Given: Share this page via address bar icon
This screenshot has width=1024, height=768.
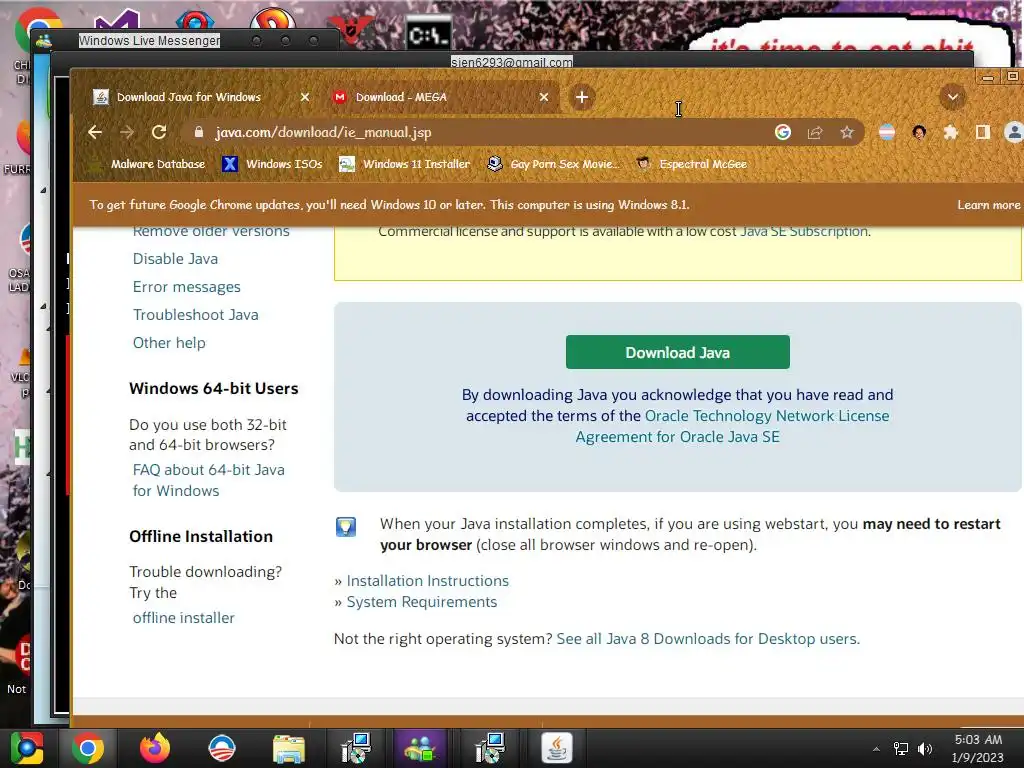Looking at the screenshot, I should point(814,133).
